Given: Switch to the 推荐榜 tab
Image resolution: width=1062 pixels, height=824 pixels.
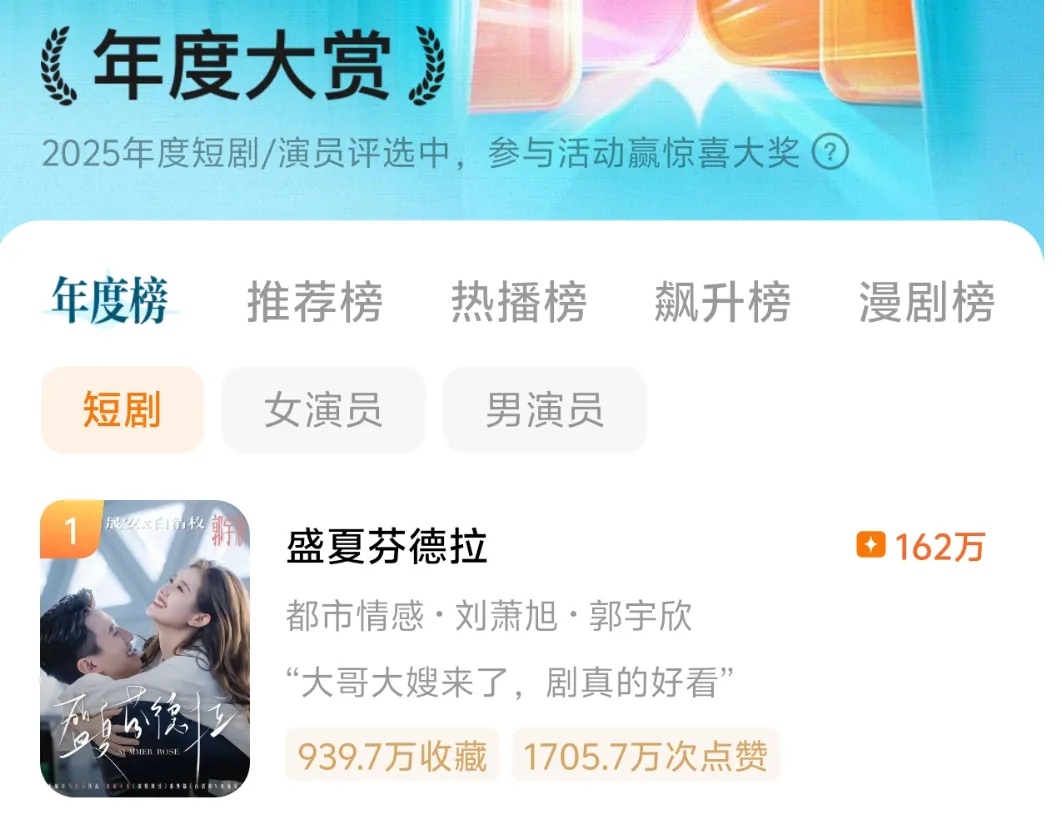Looking at the screenshot, I should click(315, 302).
